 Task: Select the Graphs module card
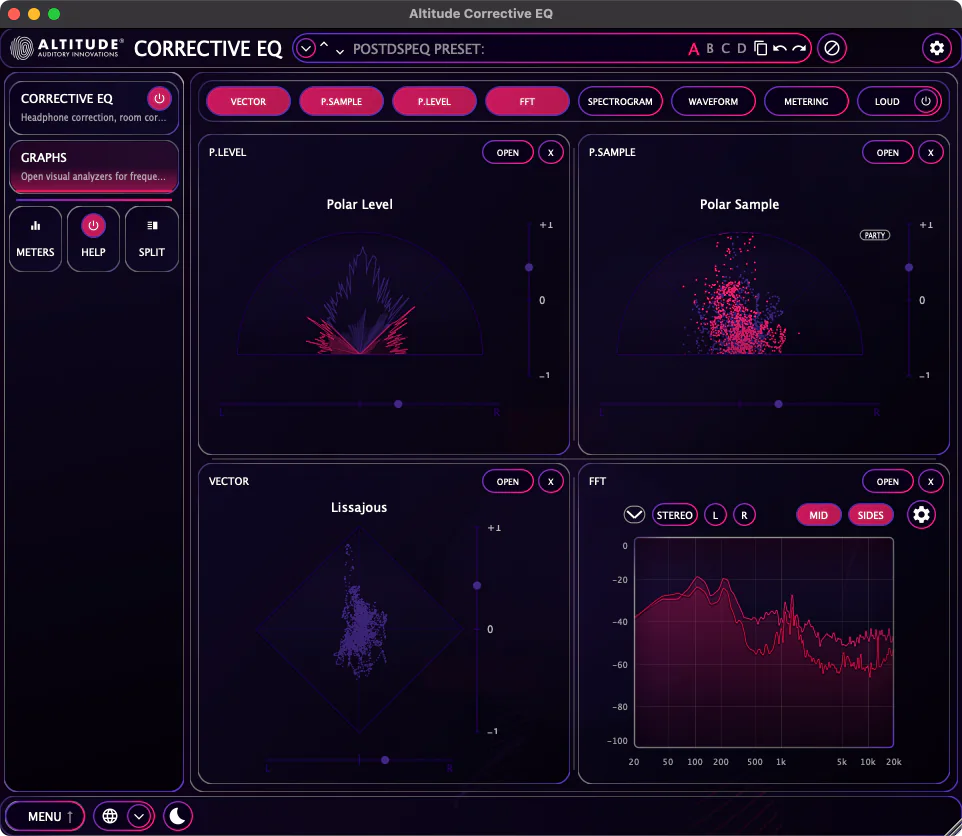[94, 166]
